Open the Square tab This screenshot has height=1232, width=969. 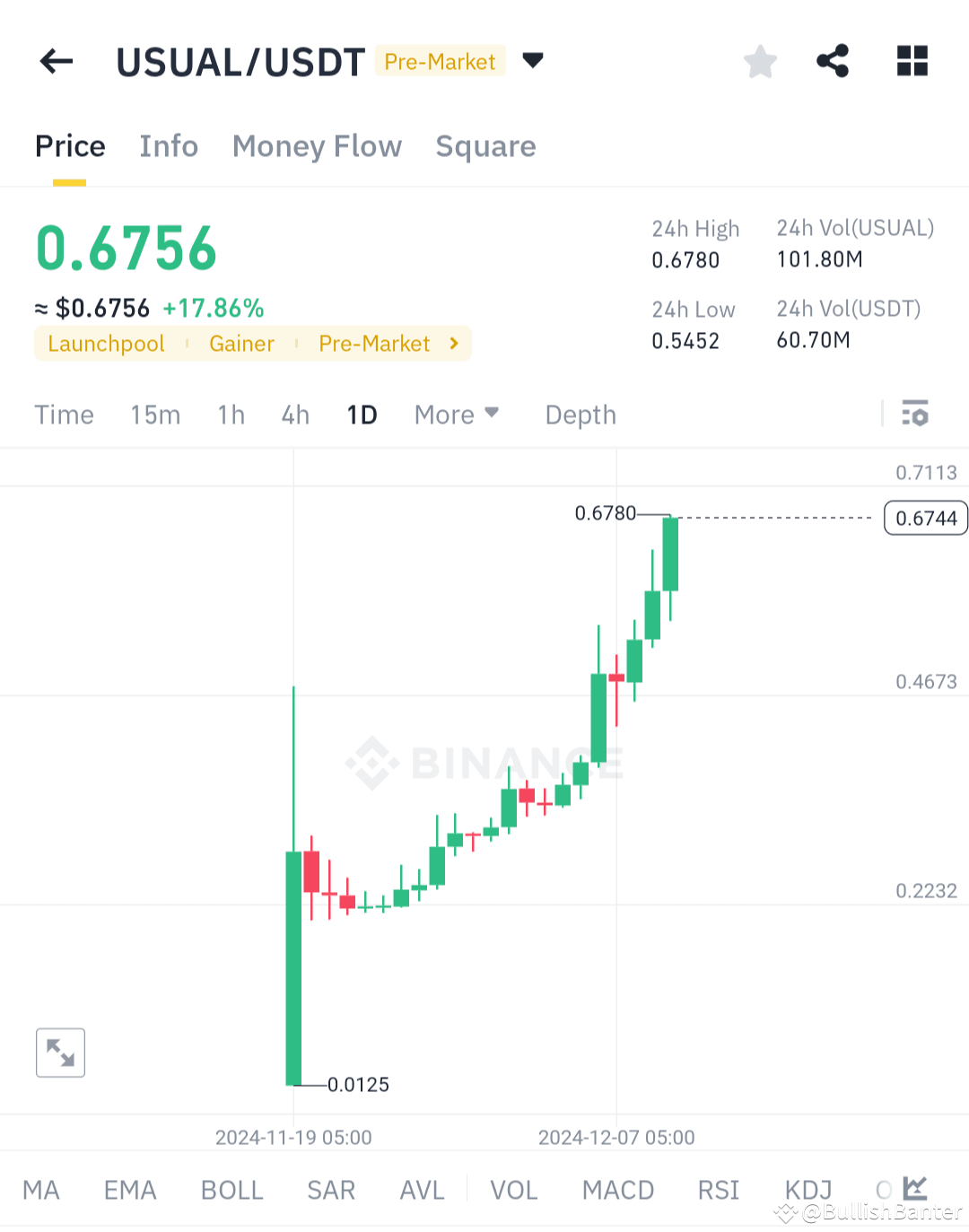coord(485,146)
